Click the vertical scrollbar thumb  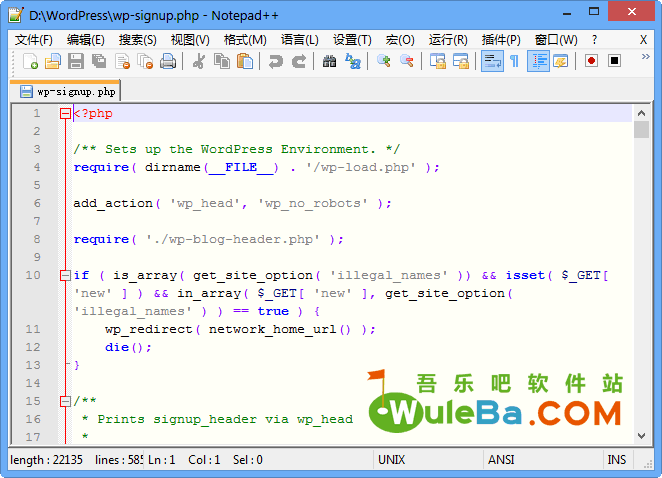click(641, 130)
